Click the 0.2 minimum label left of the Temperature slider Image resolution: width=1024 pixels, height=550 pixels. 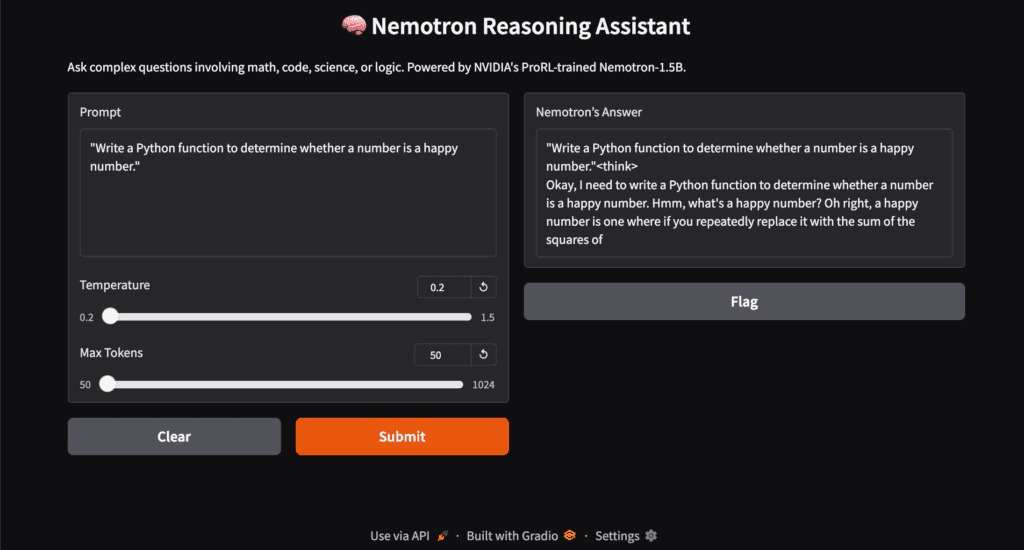[87, 317]
